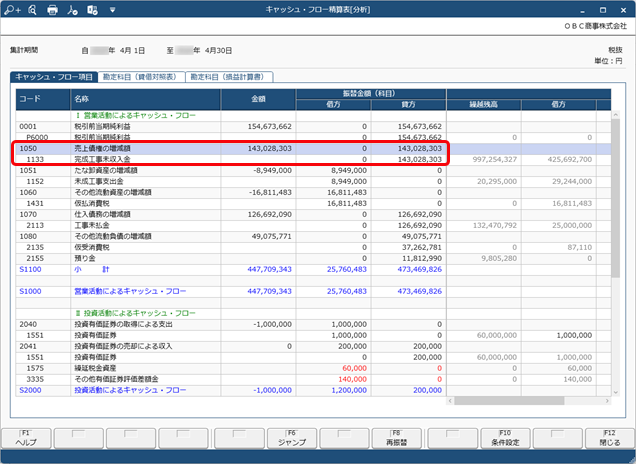Click the scroll-left arrow of the horizontal scrollbar
The width and height of the screenshot is (636, 464).
(450, 401)
